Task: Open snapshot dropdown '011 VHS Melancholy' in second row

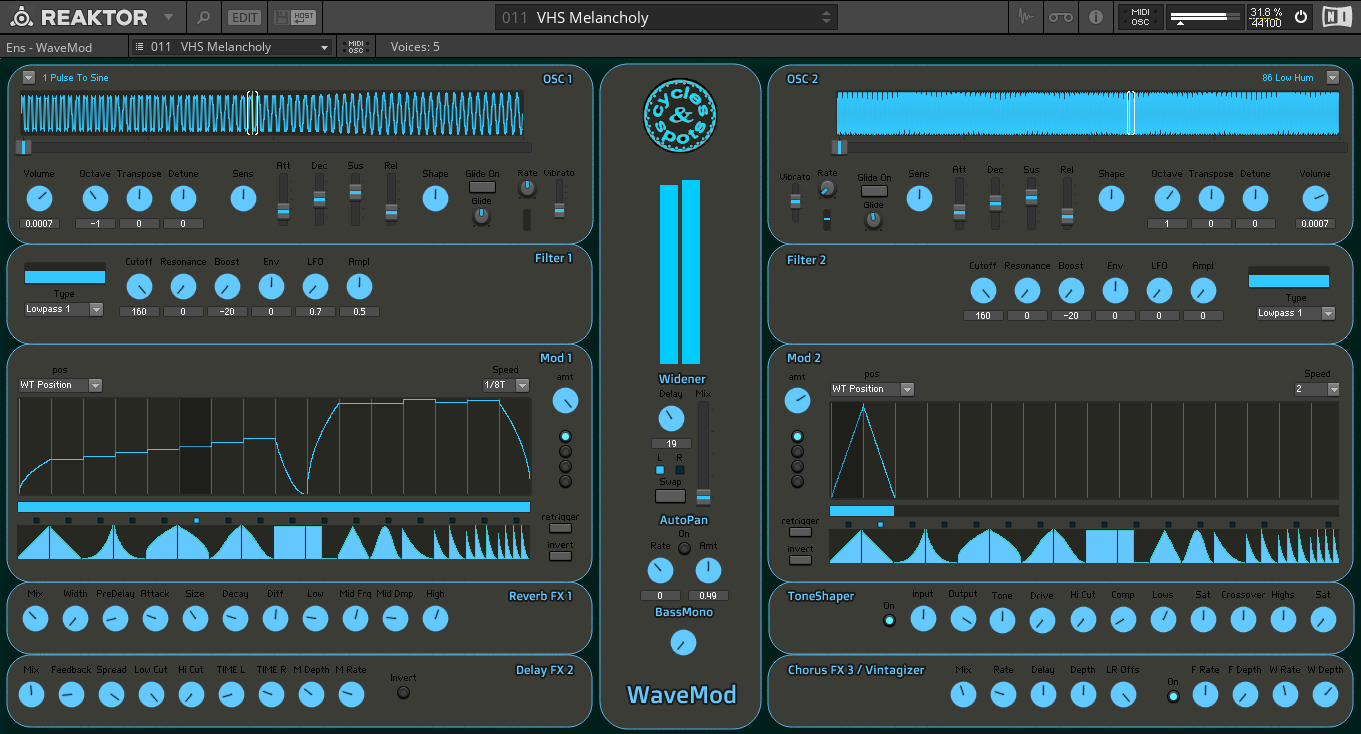Action: tap(232, 47)
